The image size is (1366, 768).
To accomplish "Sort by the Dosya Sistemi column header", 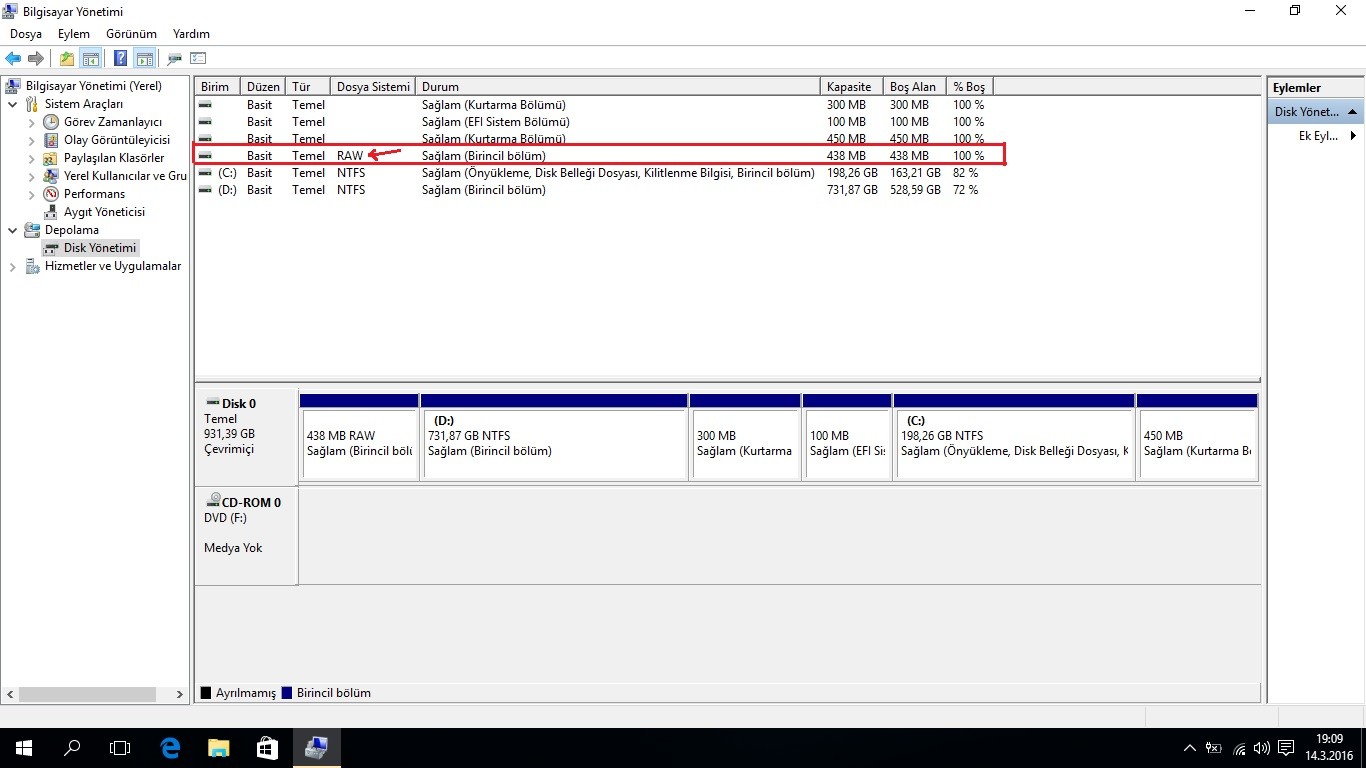I will click(373, 87).
